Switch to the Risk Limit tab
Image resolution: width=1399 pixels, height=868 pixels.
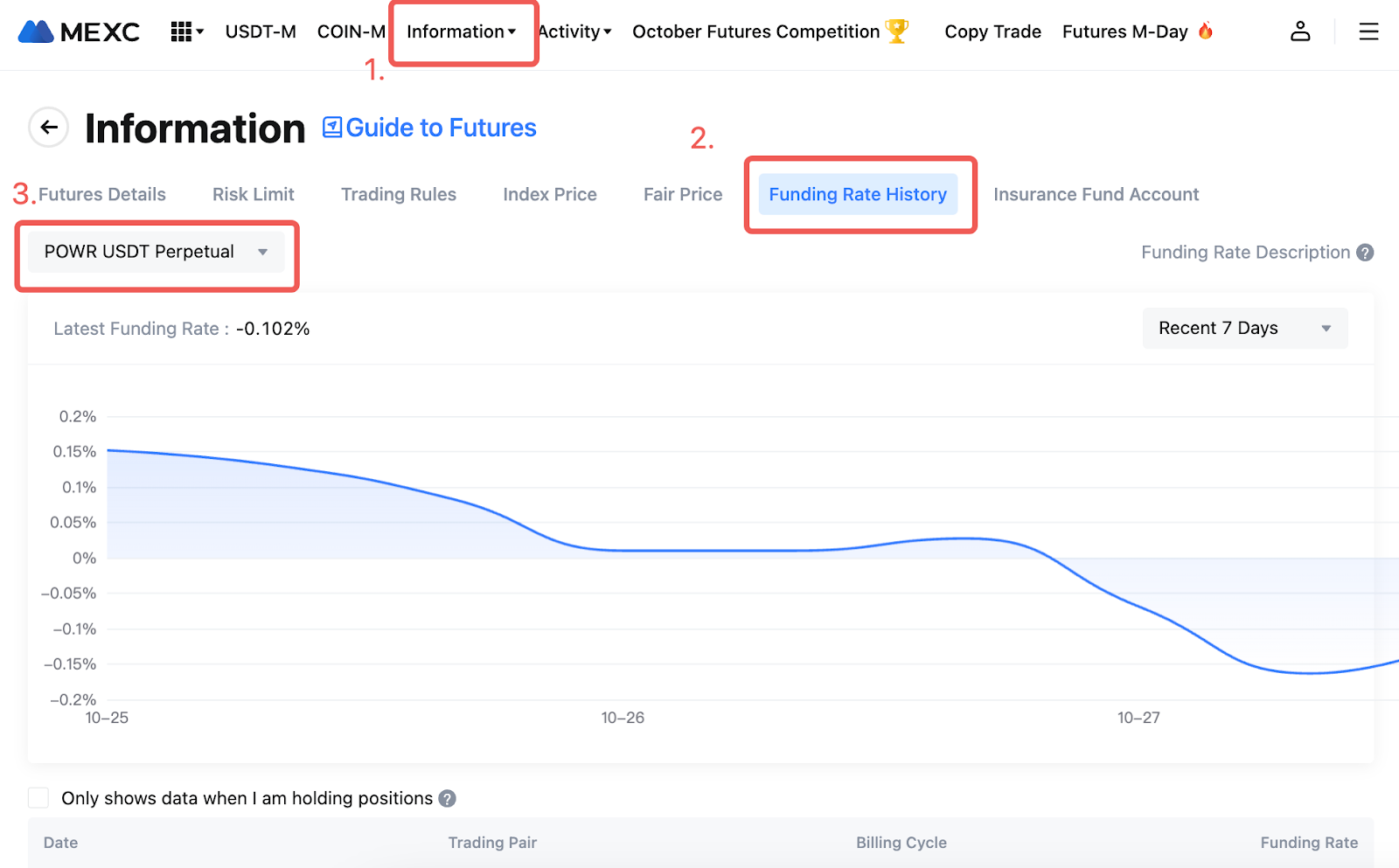(x=254, y=194)
